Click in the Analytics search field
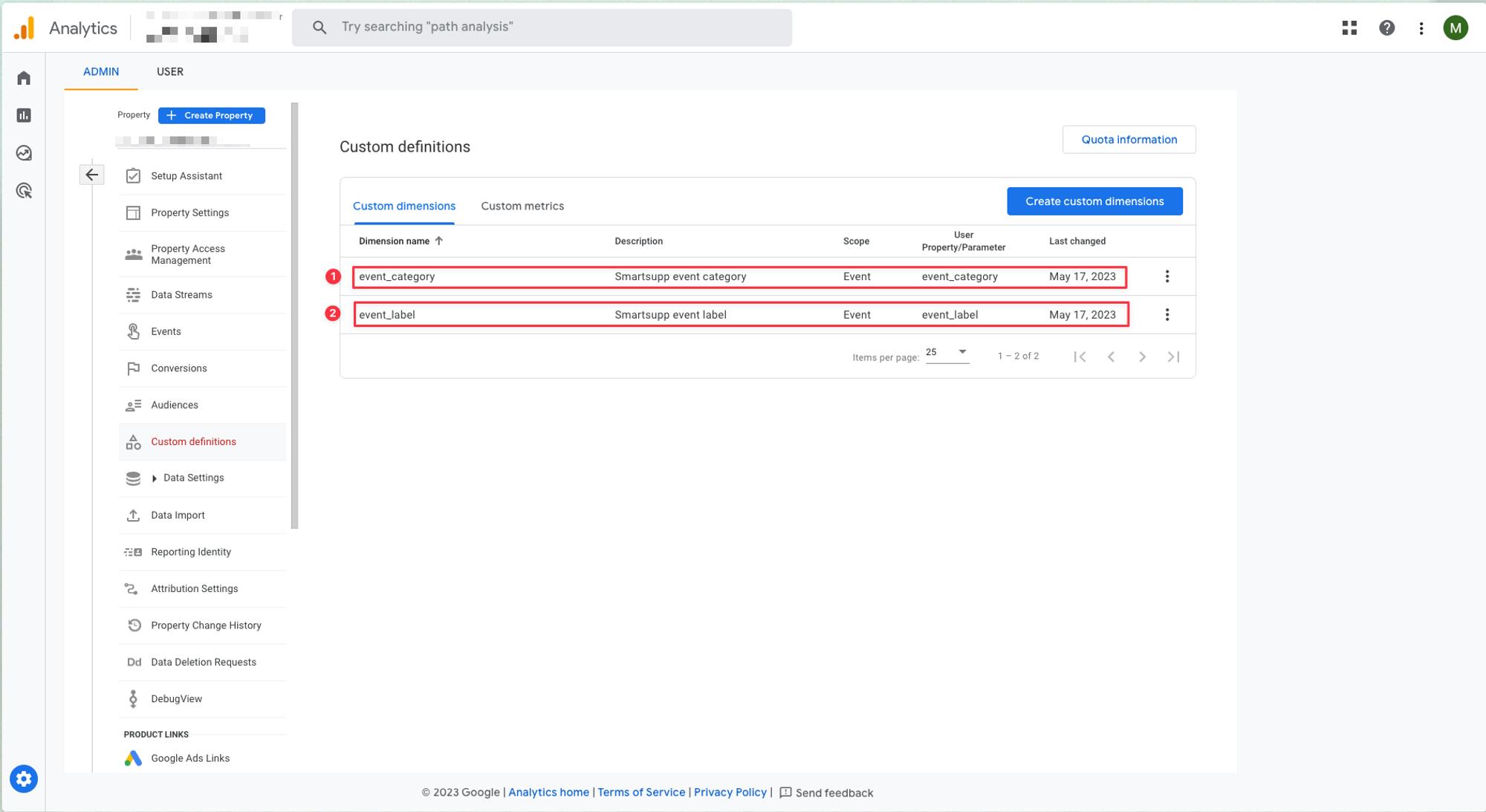This screenshot has height=812, width=1486. [x=550, y=27]
